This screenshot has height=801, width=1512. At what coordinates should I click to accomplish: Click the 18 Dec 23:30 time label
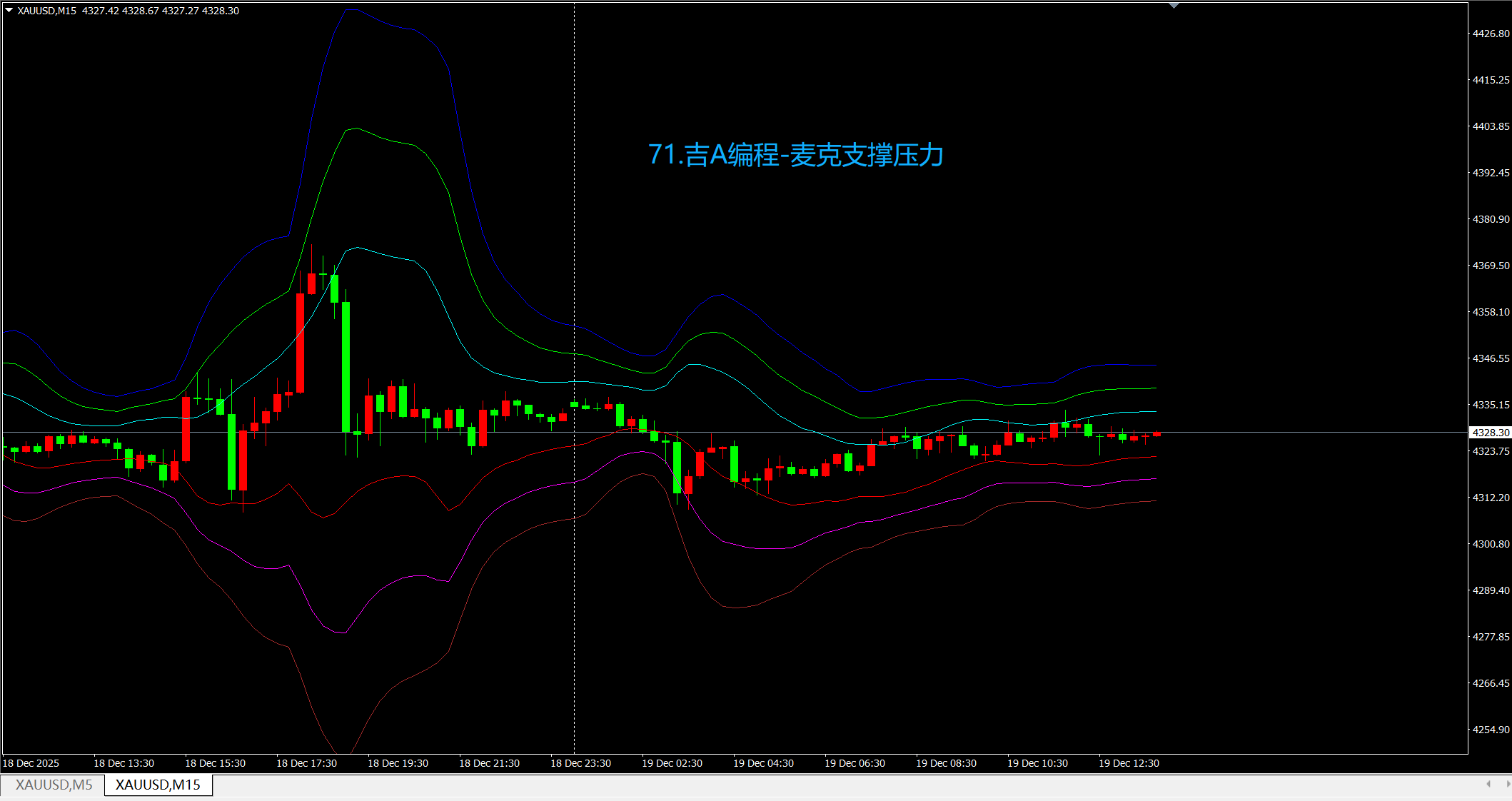[x=580, y=763]
